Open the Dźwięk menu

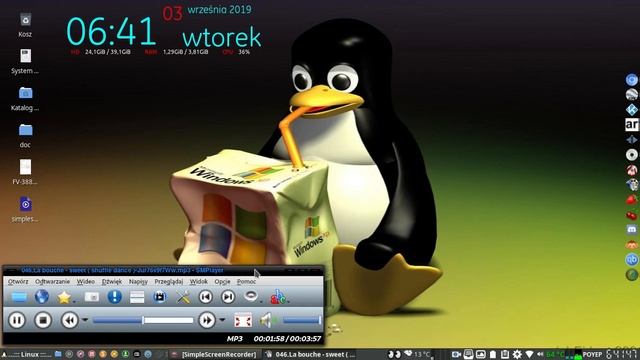pyautogui.click(x=112, y=282)
